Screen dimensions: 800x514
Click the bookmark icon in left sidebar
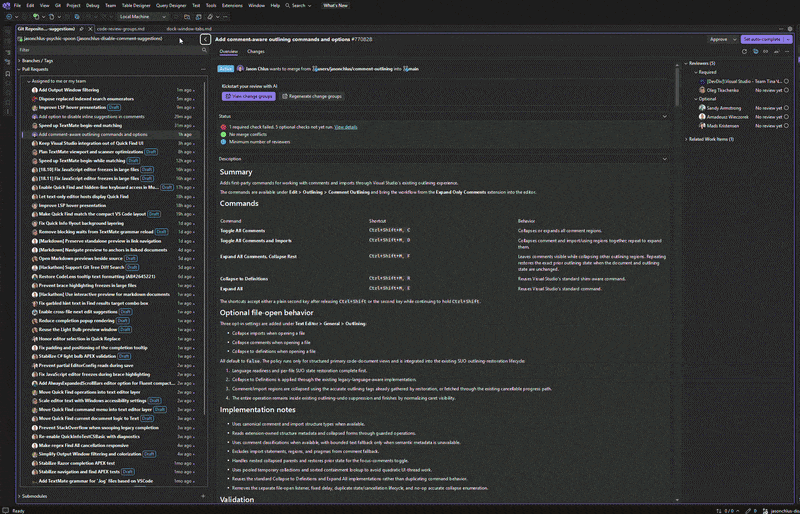(7, 74)
